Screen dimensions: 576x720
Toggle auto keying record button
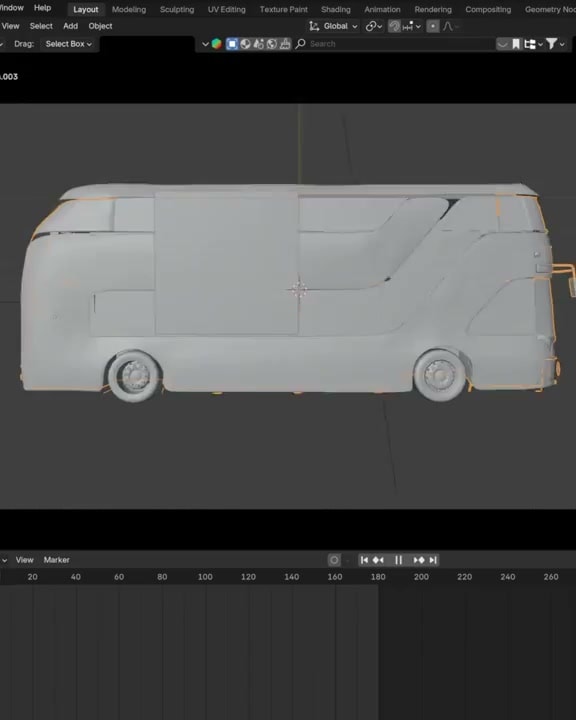point(334,560)
